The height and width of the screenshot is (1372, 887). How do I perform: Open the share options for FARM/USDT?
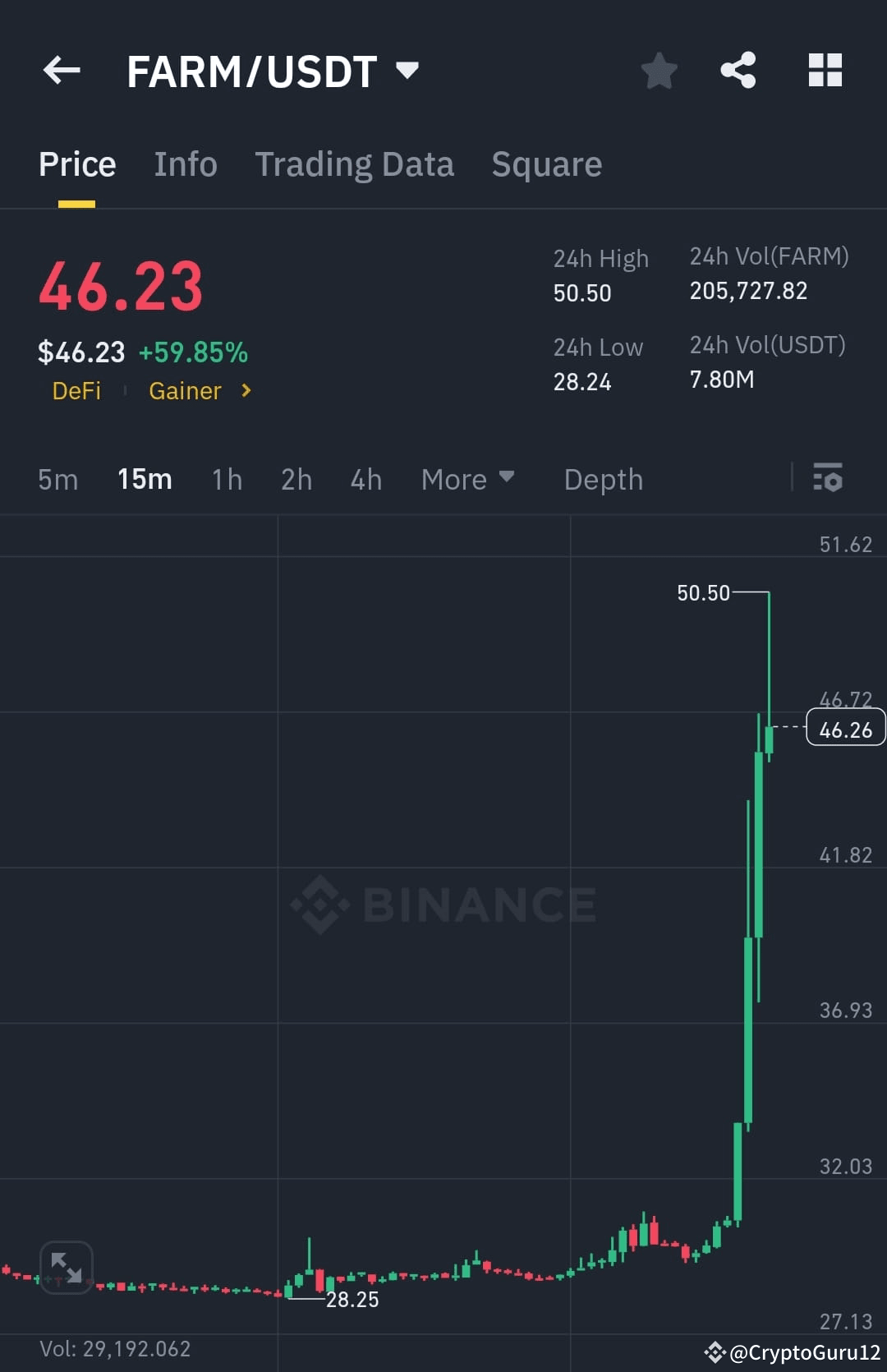click(738, 71)
